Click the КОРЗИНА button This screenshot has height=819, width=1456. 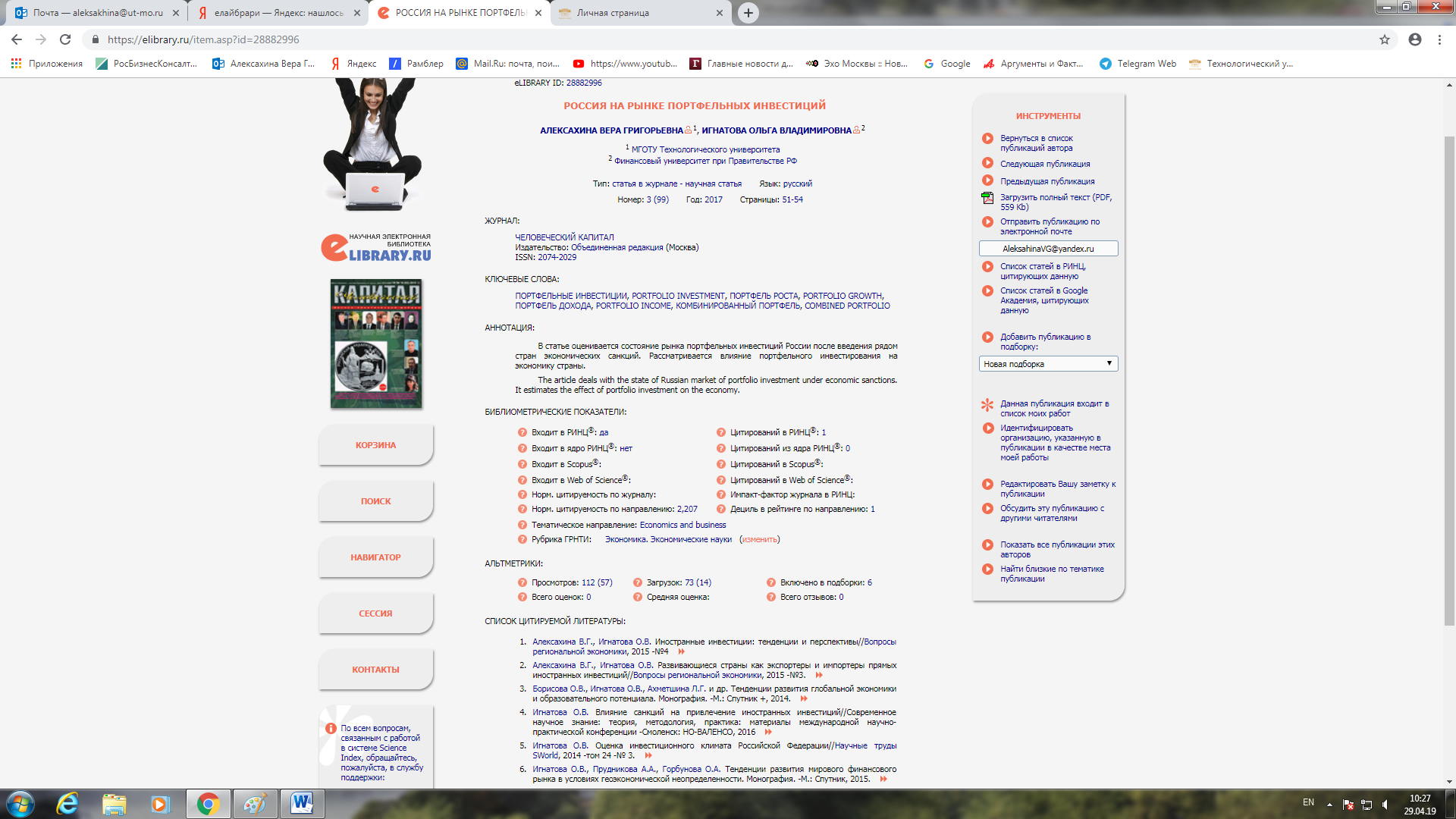coord(375,445)
